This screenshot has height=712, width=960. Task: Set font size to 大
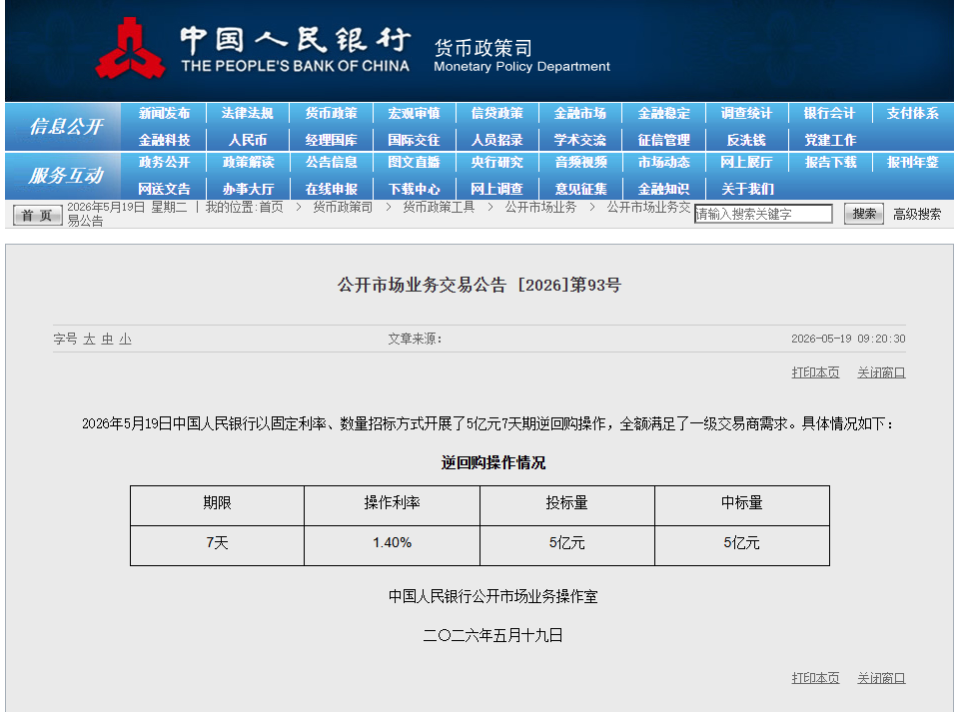89,339
